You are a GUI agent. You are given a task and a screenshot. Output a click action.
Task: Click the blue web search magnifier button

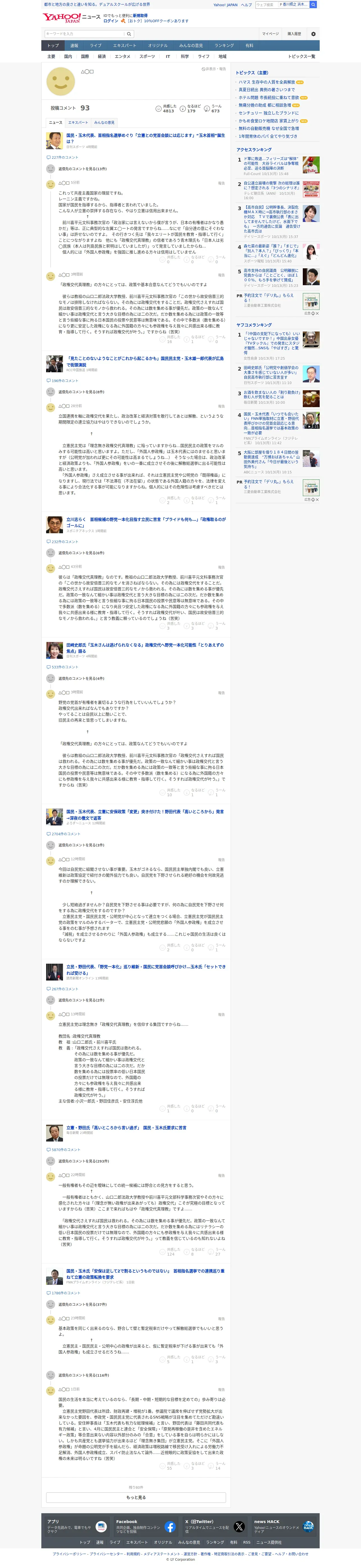pyautogui.click(x=313, y=4)
